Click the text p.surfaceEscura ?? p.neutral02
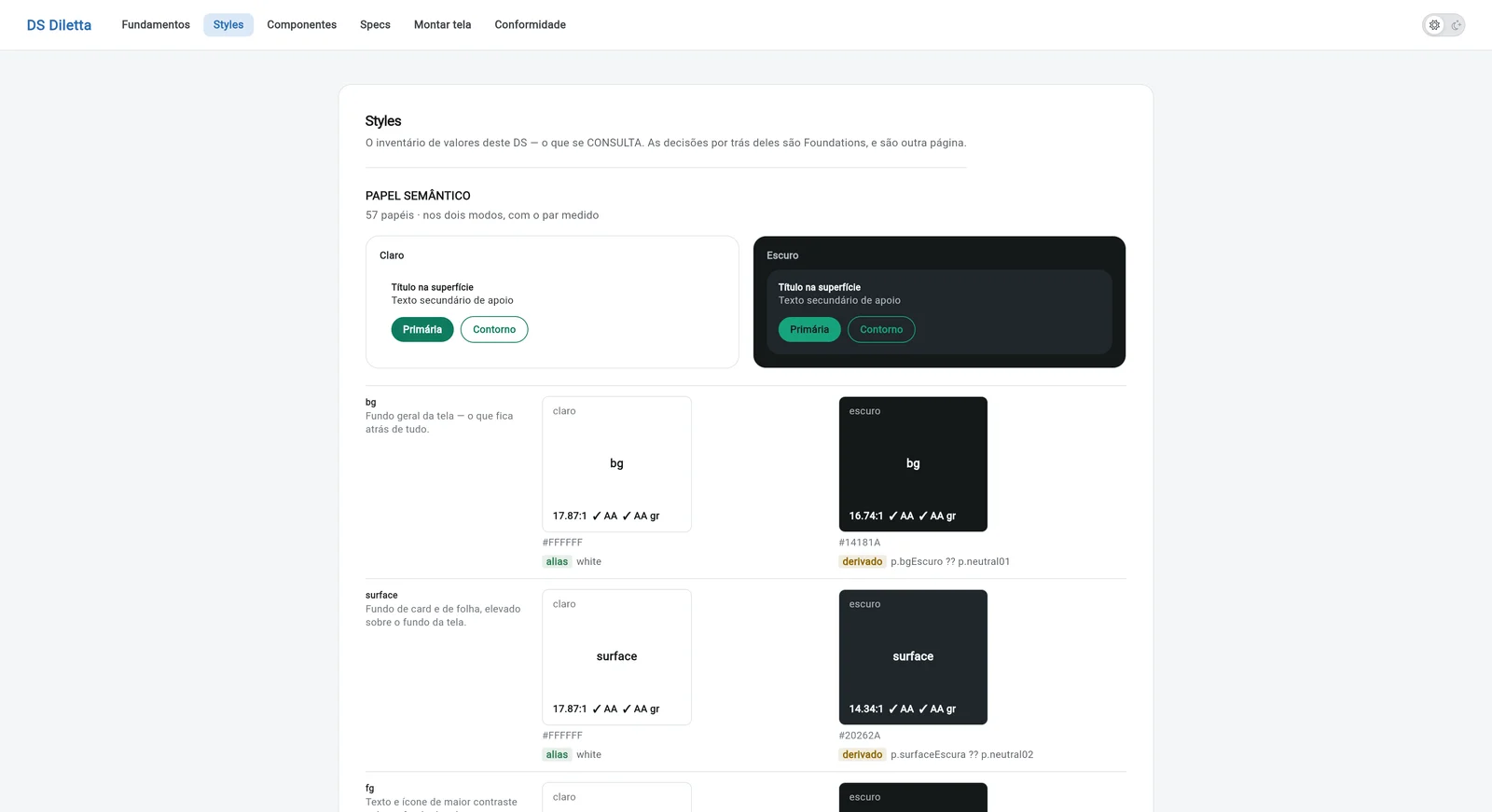Viewport: 1492px width, 812px height. 961,755
